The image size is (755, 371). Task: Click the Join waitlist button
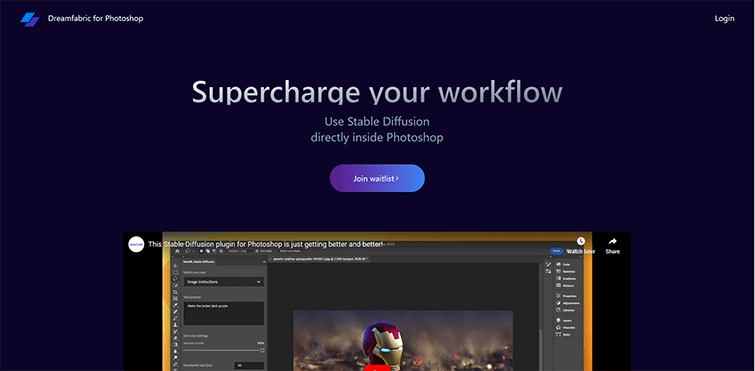pyautogui.click(x=377, y=178)
